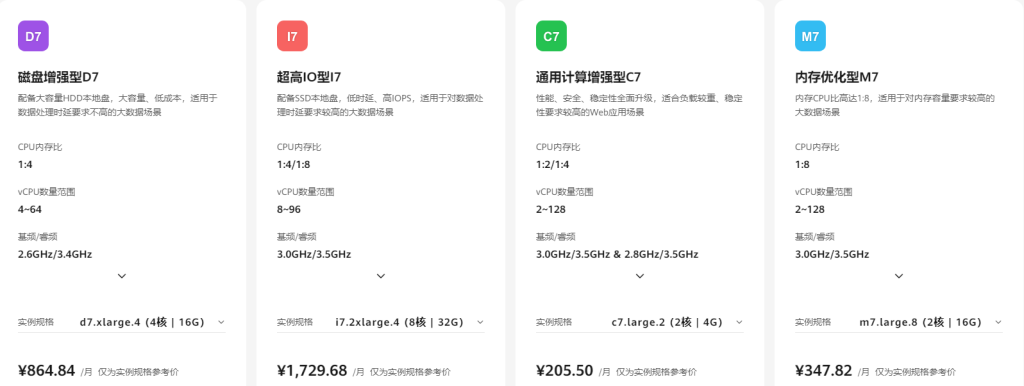Click 仅为实例规格参考价 note in I7 card
This screenshot has width=1024, height=386.
pos(410,372)
